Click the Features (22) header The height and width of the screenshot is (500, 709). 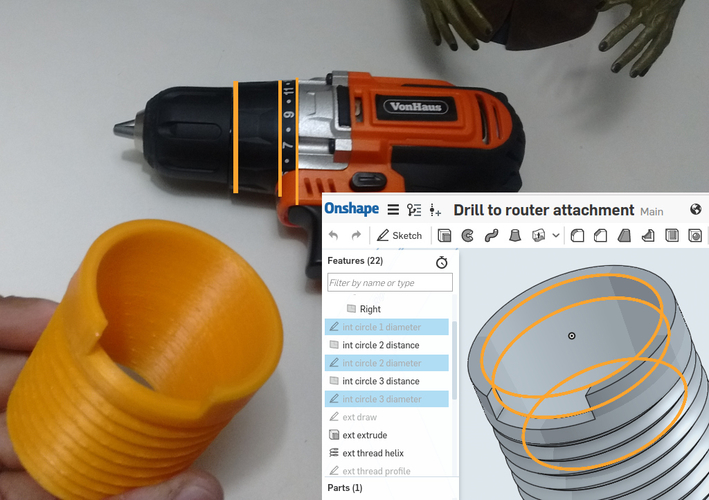pyautogui.click(x=355, y=261)
